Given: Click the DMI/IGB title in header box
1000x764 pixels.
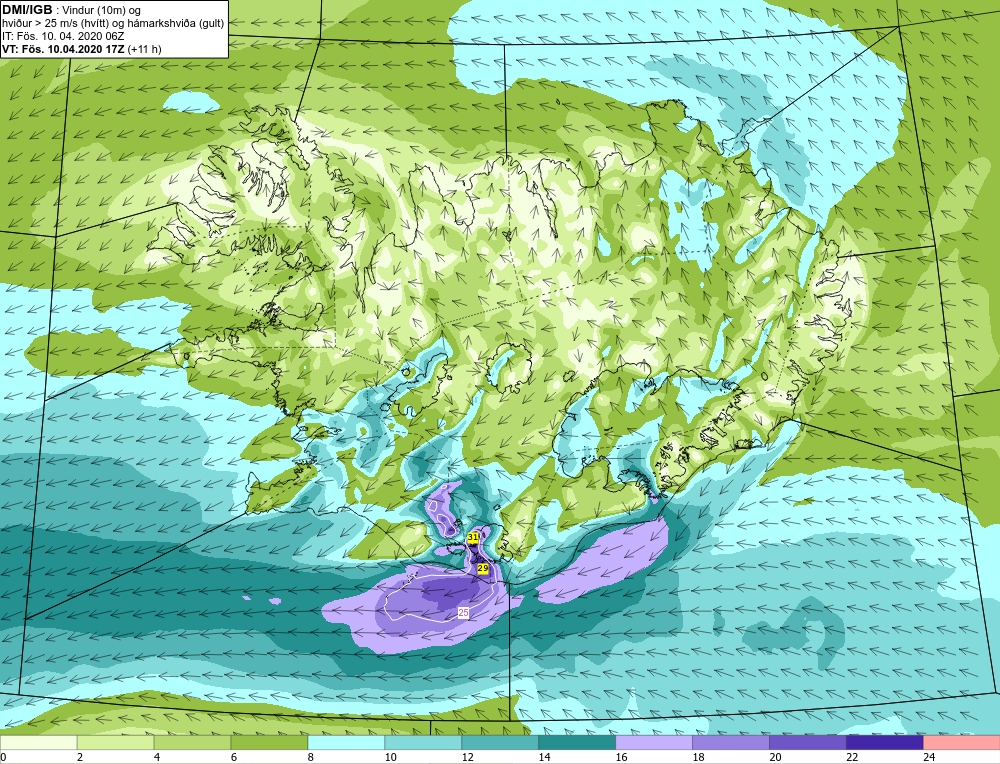Looking at the screenshot, I should (27, 10).
